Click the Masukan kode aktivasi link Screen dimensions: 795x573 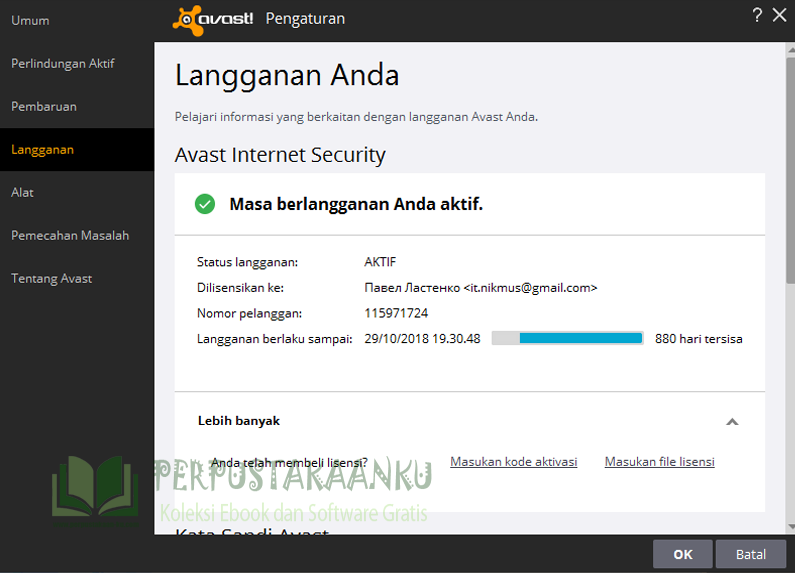(514, 462)
